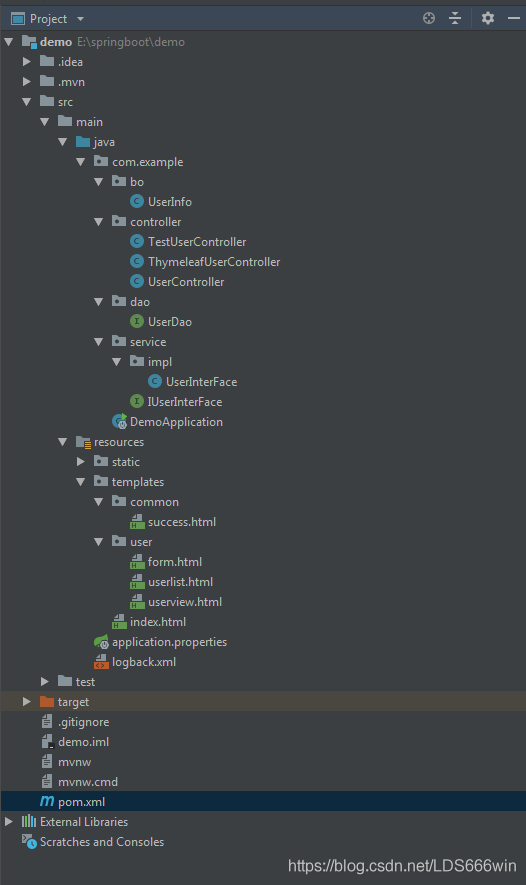This screenshot has width=526, height=885.
Task: Select Scratches and Consoles
Action: [x=102, y=842]
